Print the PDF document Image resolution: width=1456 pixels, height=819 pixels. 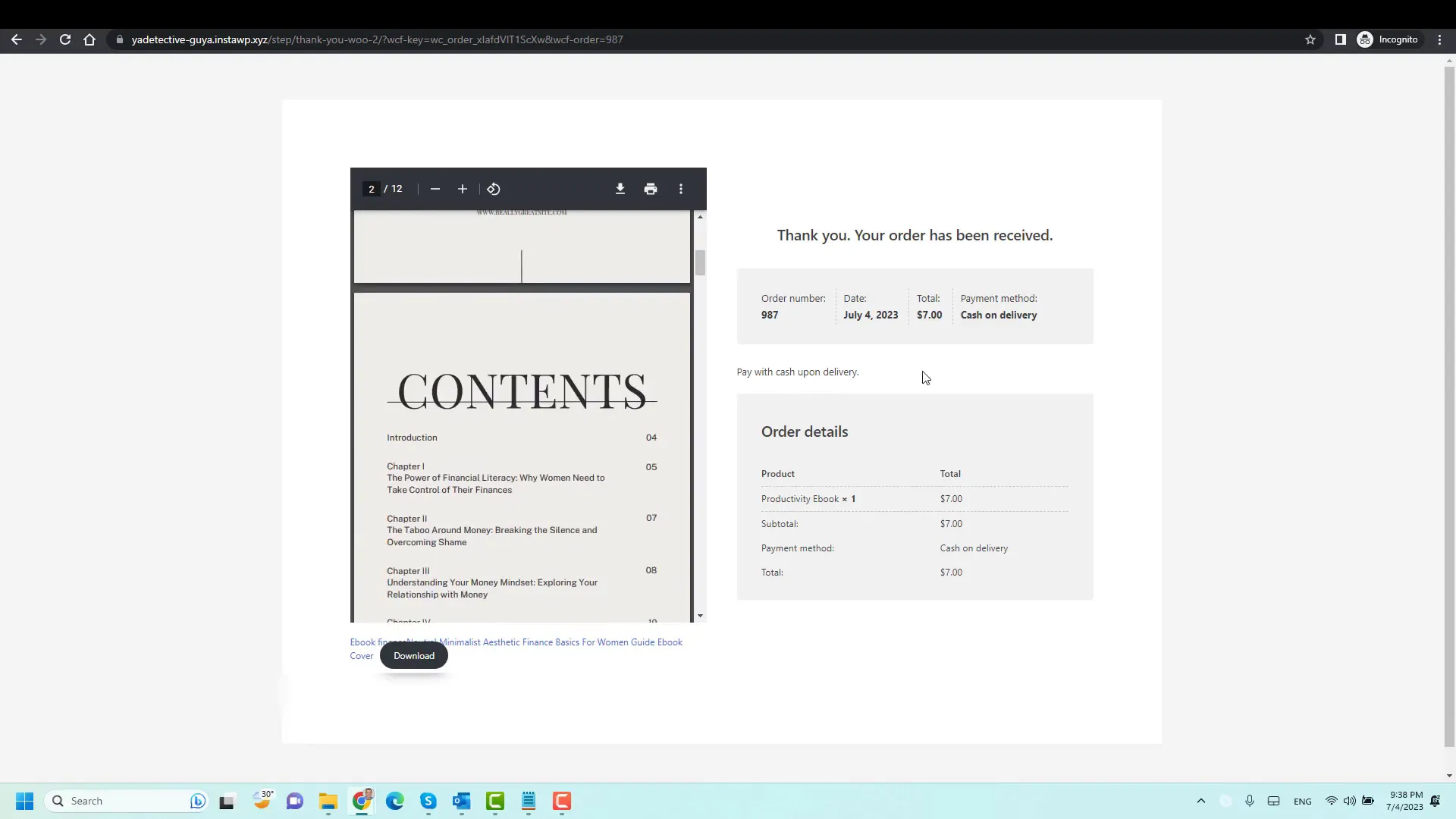tap(651, 189)
